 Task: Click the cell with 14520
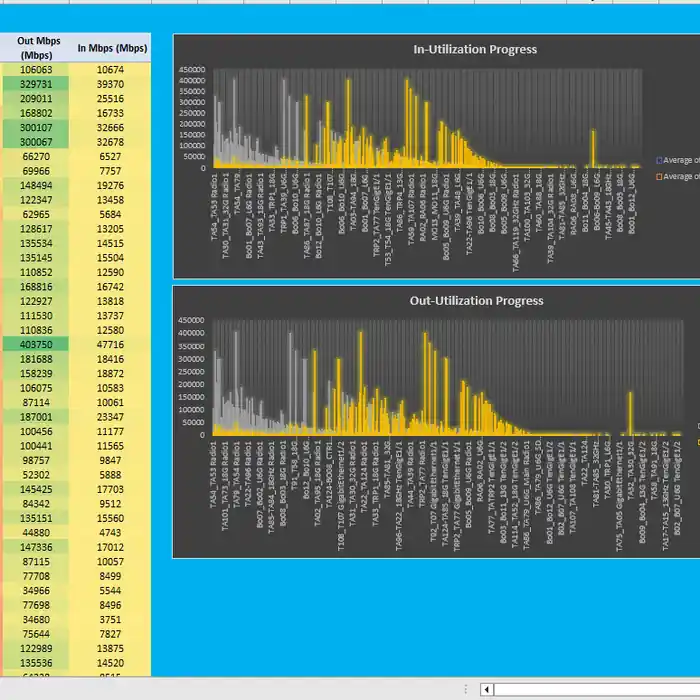point(110,663)
